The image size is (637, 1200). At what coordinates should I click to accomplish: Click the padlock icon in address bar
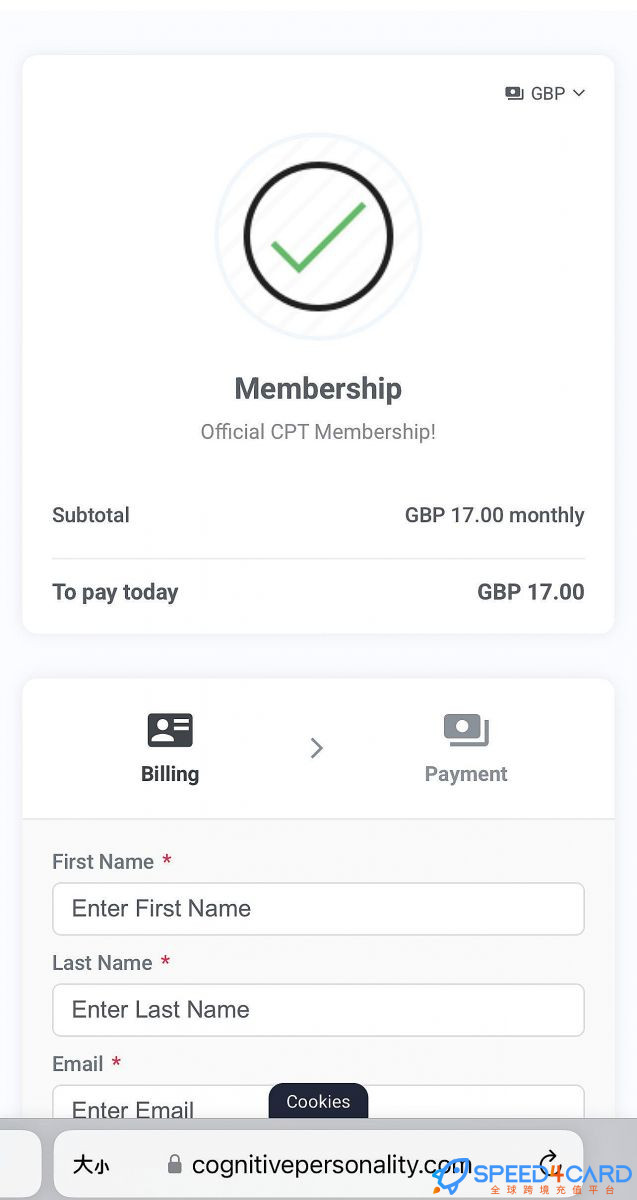(175, 1165)
